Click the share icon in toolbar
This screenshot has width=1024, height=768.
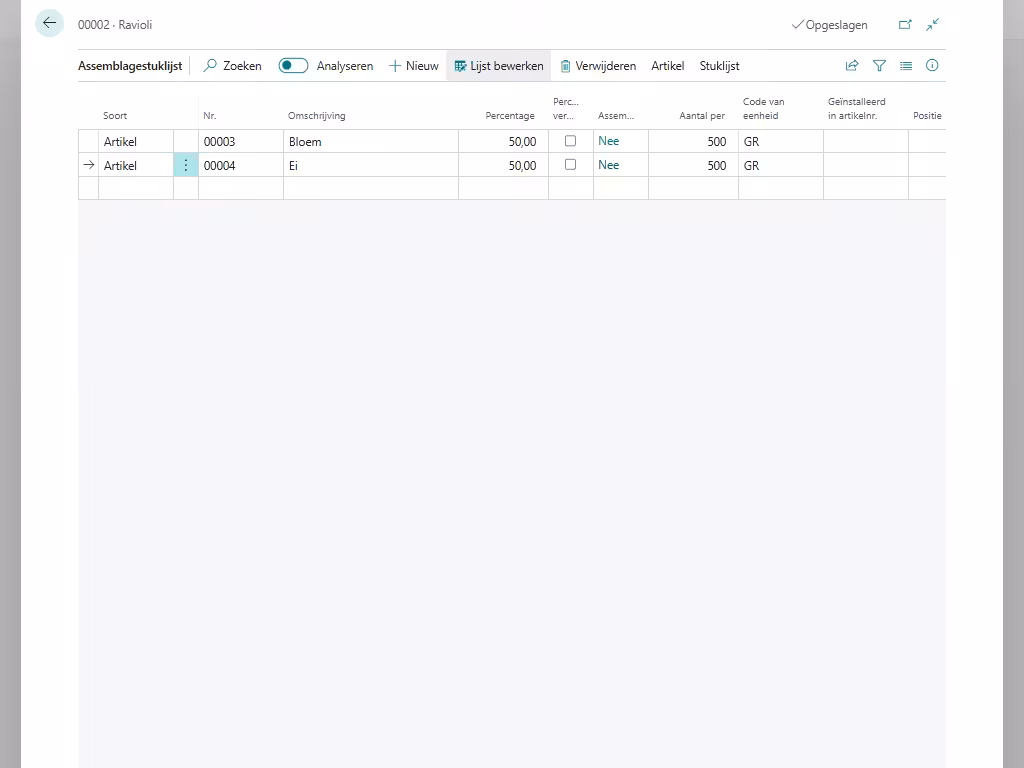852,66
